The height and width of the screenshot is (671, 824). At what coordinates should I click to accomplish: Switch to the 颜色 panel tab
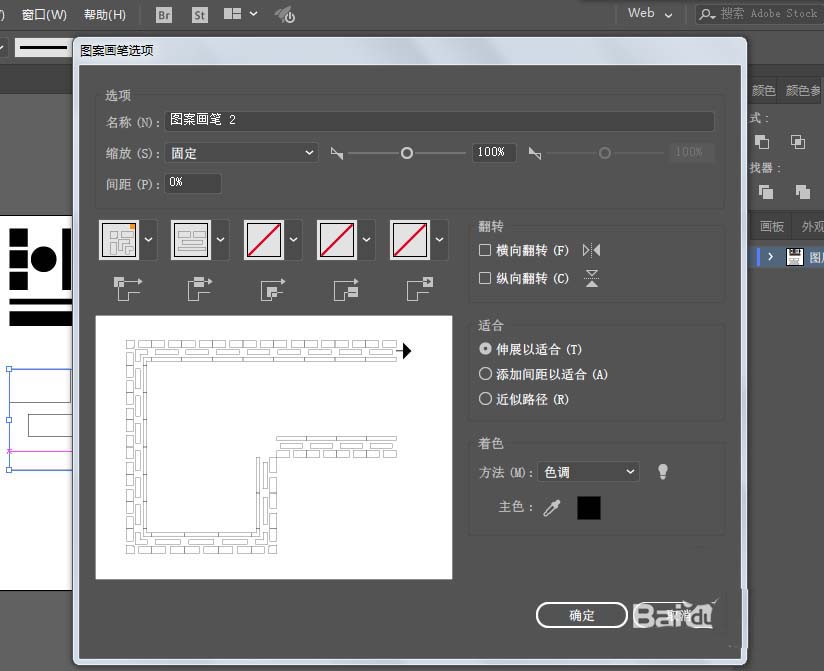click(763, 90)
